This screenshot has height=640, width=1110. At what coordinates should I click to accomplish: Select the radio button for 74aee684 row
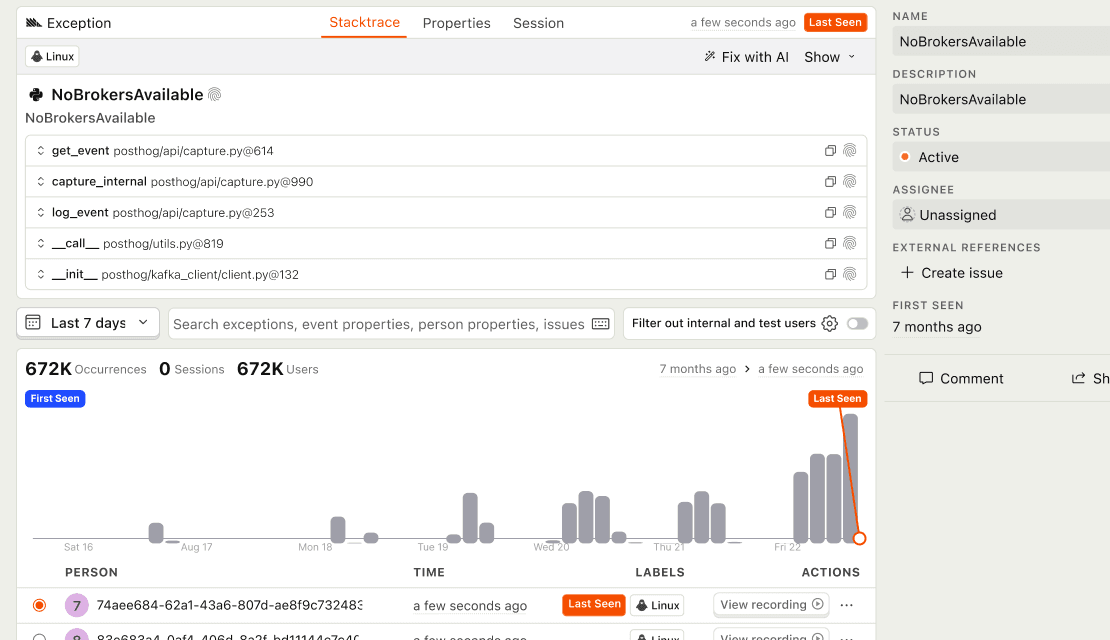40,605
